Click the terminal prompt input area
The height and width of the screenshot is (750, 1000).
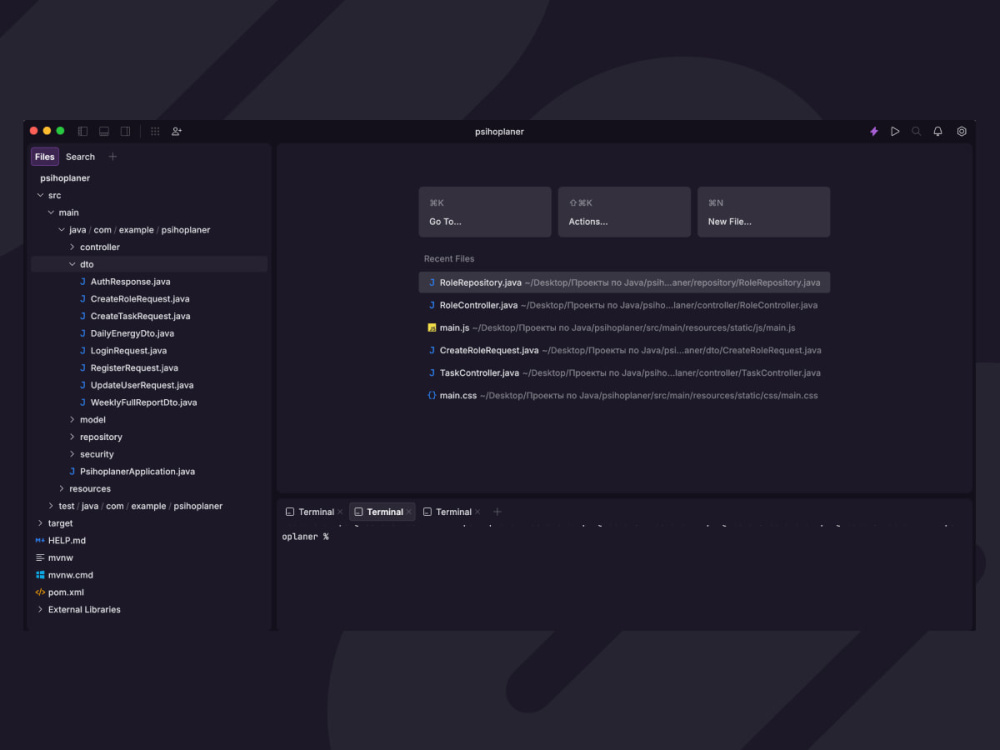(x=625, y=537)
